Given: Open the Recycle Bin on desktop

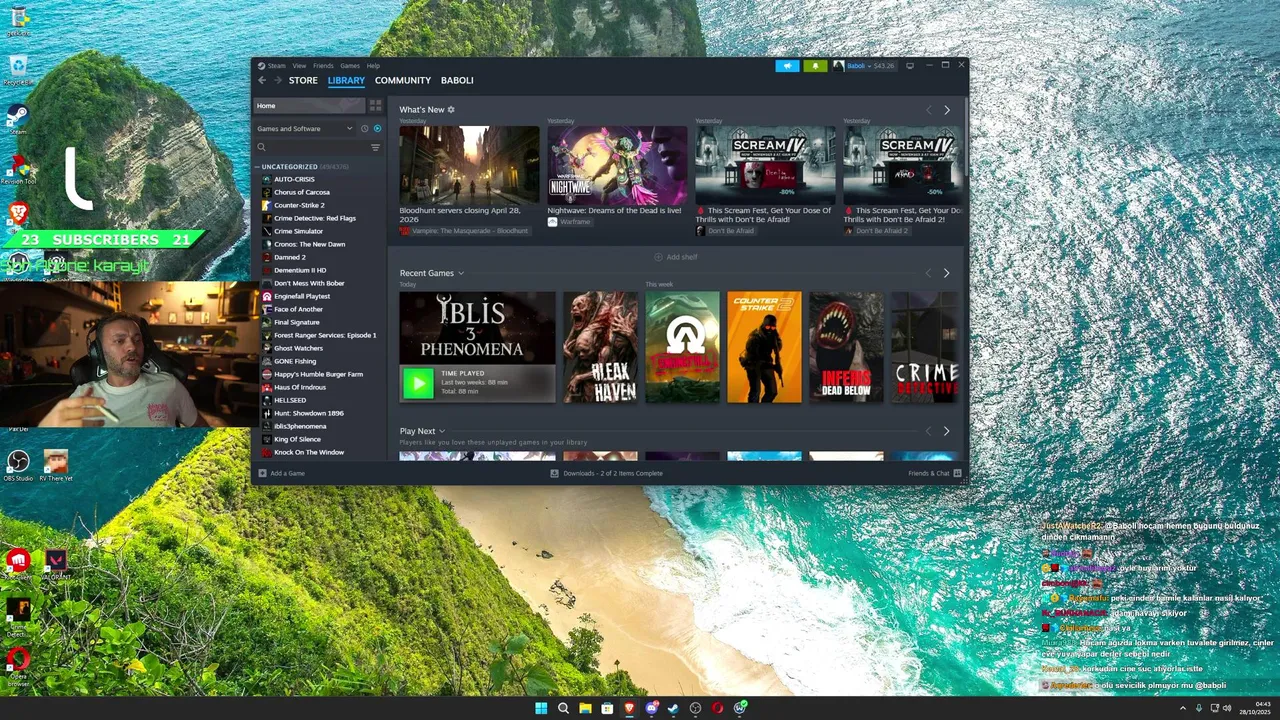Looking at the screenshot, I should (x=17, y=70).
